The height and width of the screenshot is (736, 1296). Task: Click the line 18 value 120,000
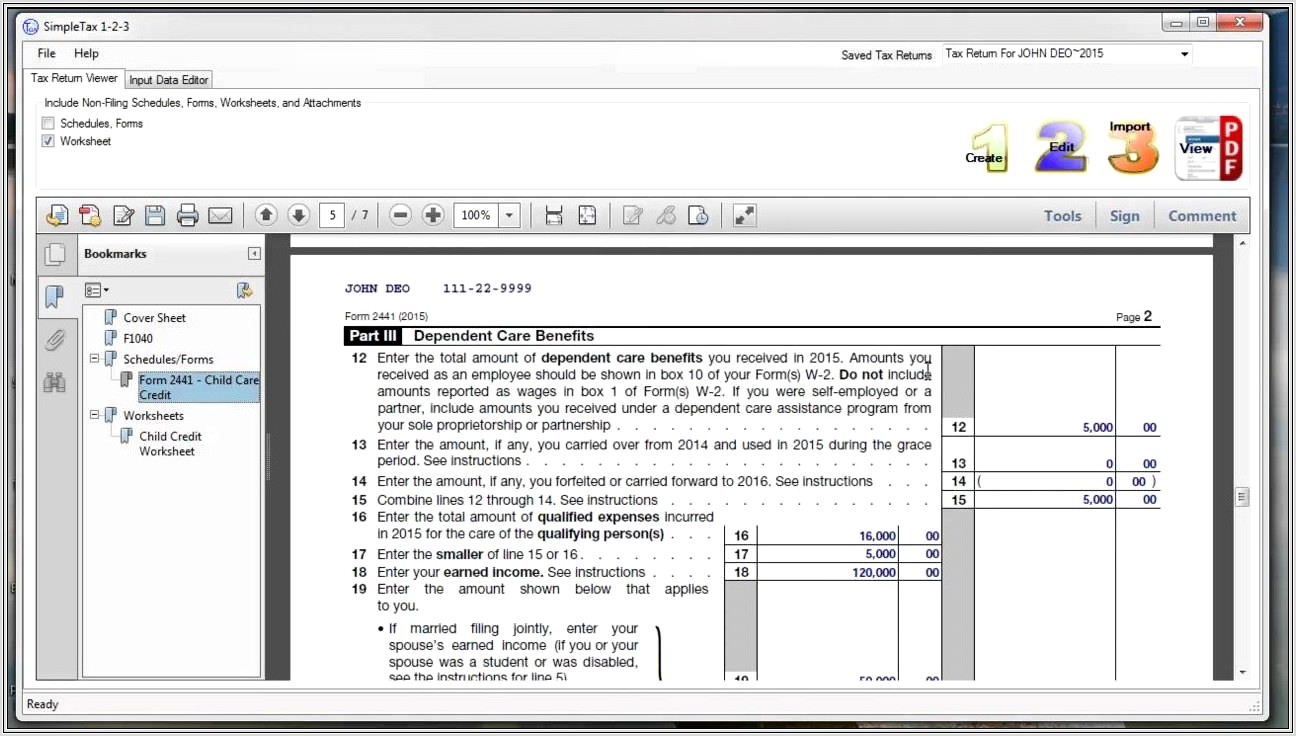[x=875, y=572]
